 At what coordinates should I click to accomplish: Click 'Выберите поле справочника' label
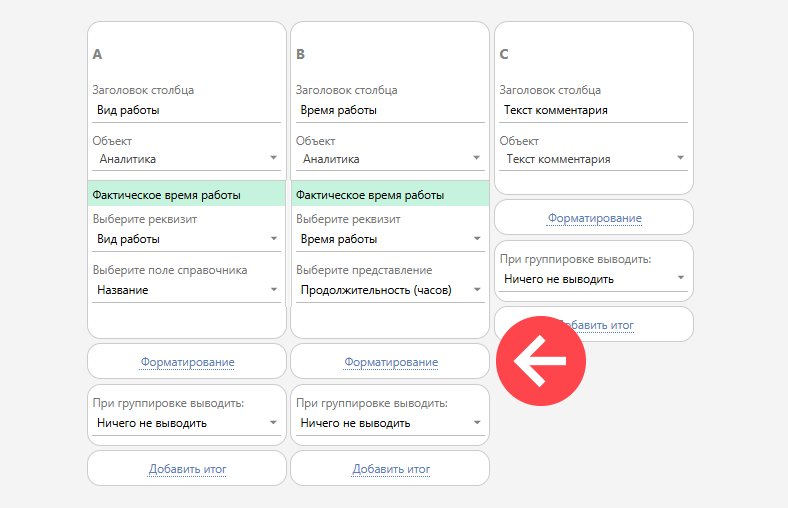click(x=170, y=270)
